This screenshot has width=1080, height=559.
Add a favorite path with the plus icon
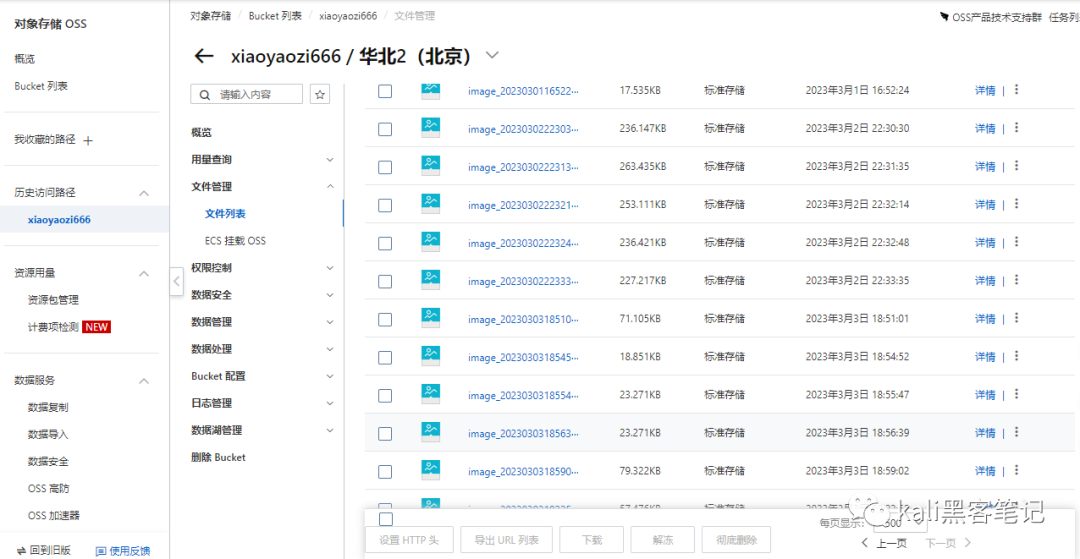pyautogui.click(x=87, y=140)
